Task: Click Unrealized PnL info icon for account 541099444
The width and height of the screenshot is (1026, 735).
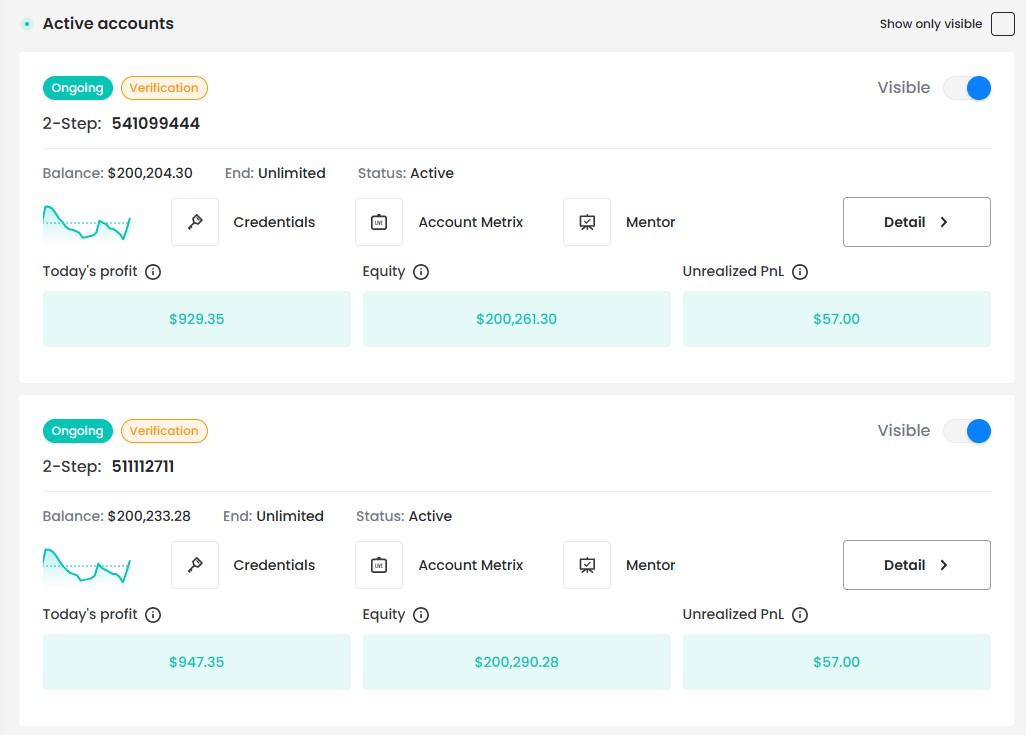Action: coord(800,272)
